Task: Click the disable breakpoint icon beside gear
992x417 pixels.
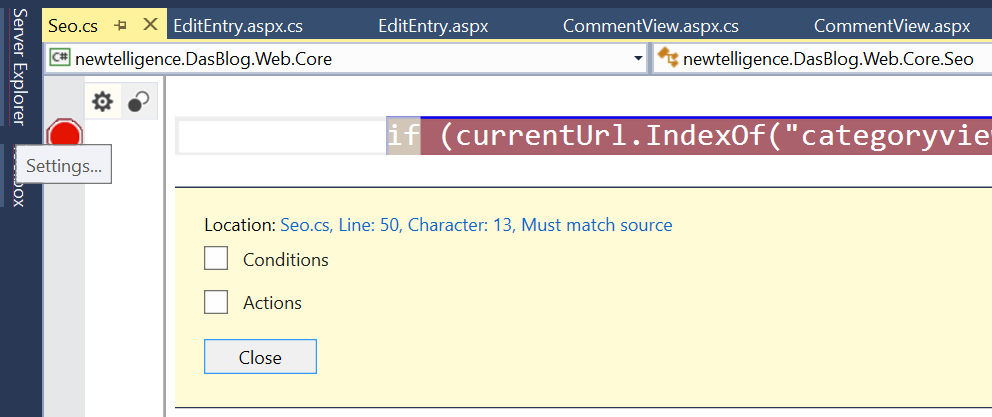Action: click(x=139, y=101)
